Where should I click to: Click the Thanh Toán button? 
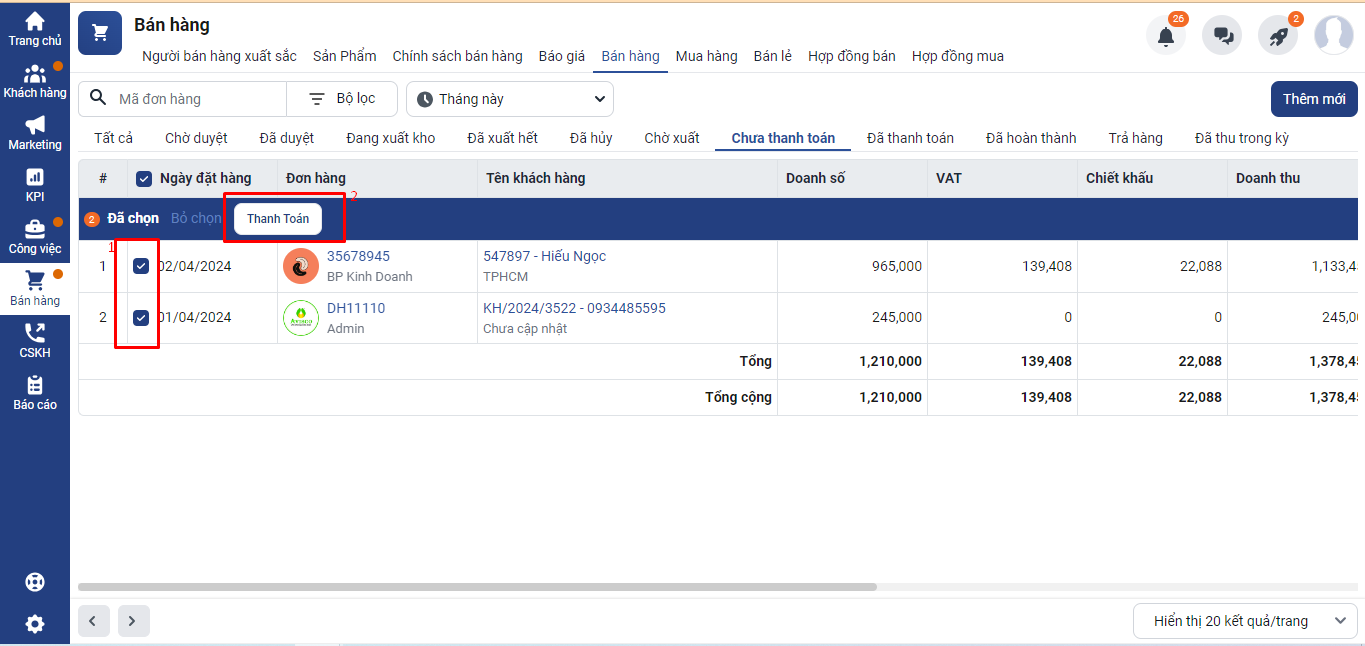[278, 219]
